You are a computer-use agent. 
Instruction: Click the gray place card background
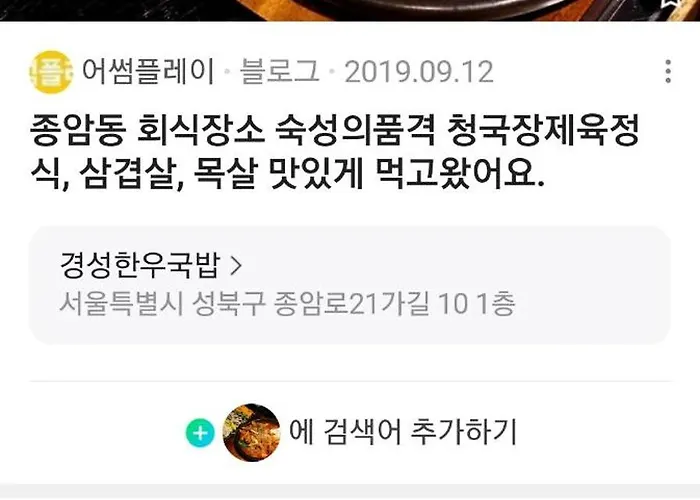(x=350, y=285)
